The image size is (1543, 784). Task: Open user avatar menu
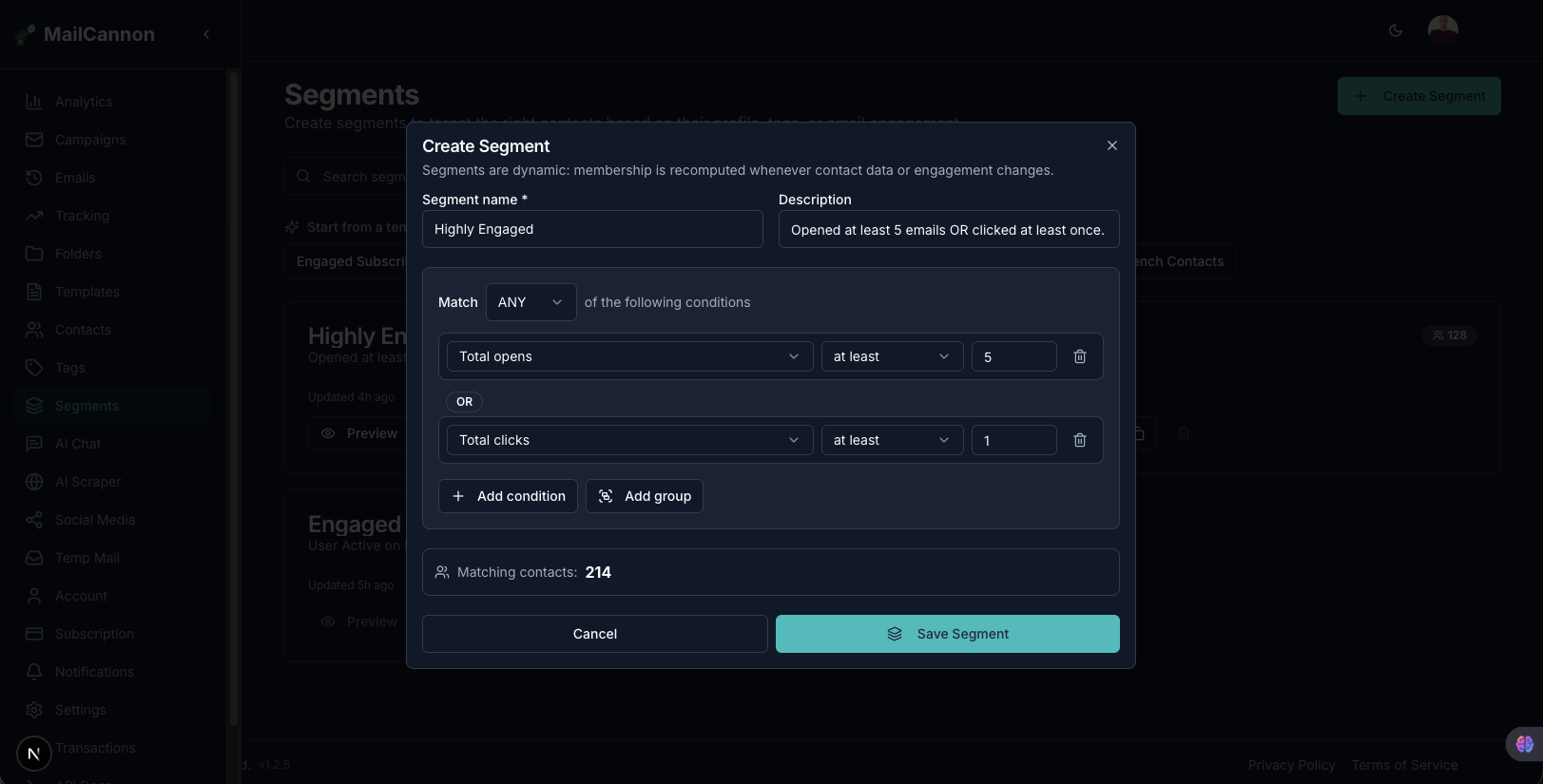click(1443, 30)
